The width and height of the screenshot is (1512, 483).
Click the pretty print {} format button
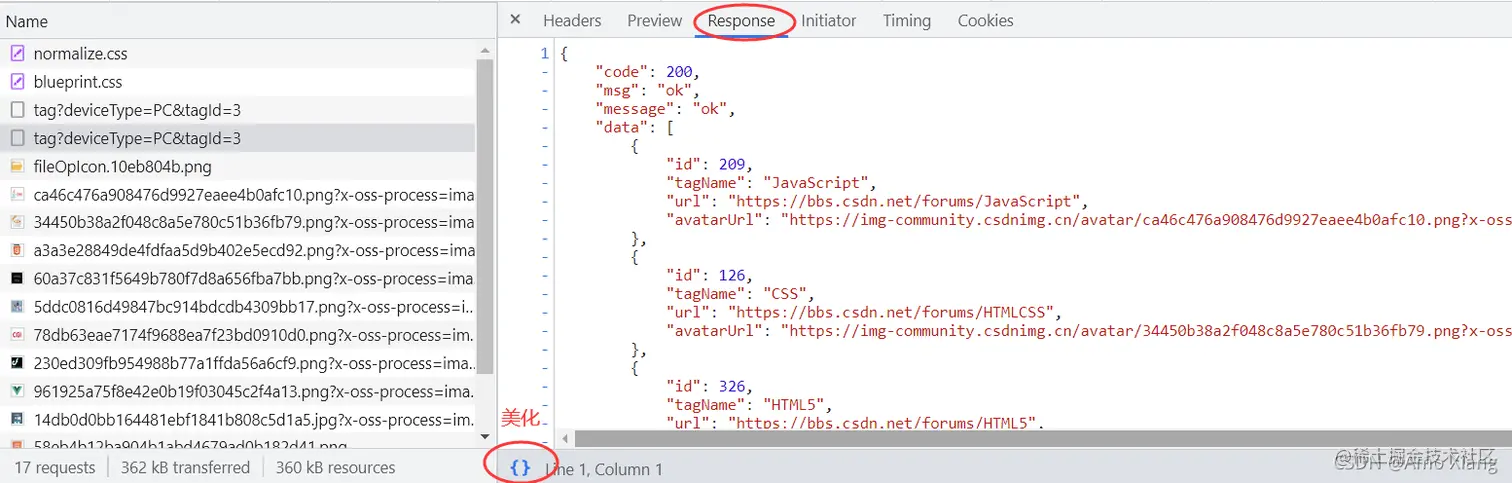pos(520,467)
